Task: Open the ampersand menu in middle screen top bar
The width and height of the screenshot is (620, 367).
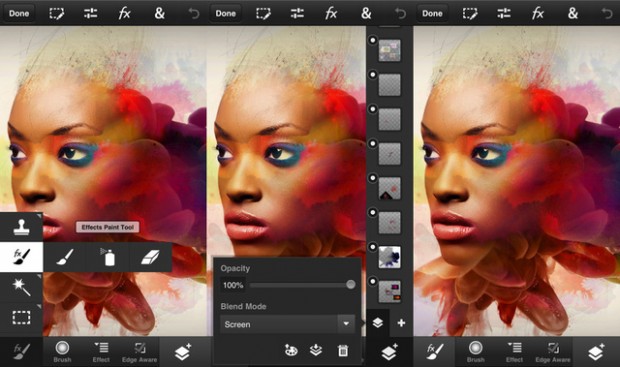Action: [366, 13]
